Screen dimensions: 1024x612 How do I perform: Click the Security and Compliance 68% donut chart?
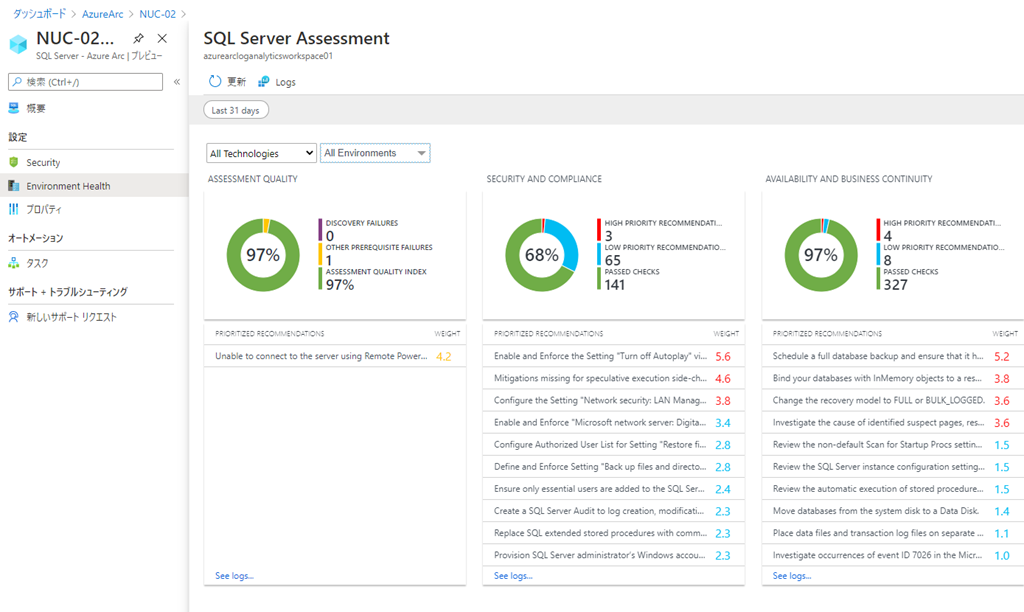(x=542, y=255)
